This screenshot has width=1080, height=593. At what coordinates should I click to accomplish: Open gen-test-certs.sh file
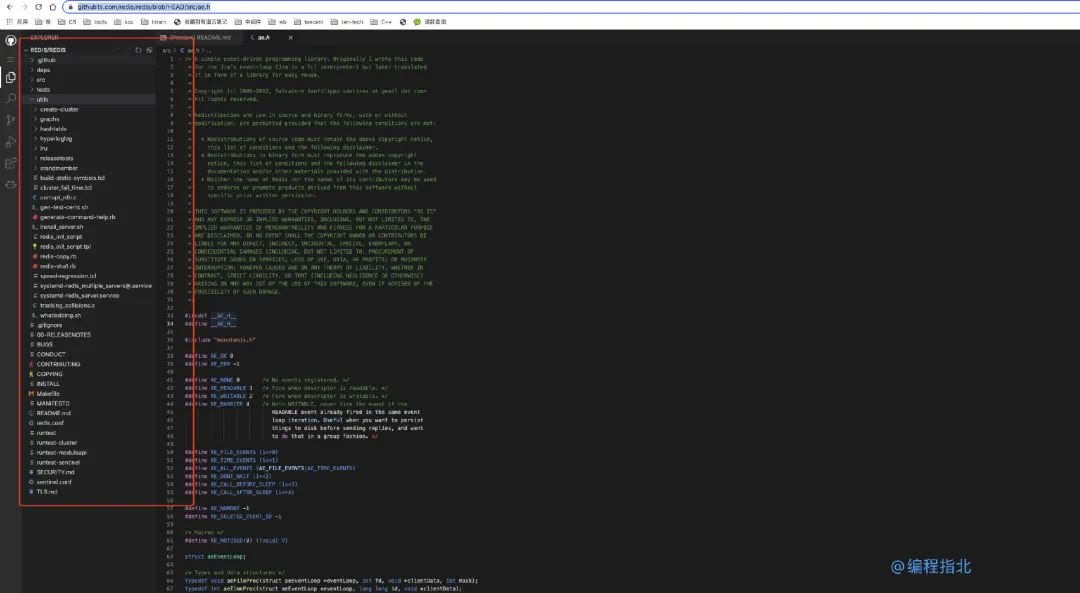[90, 207]
